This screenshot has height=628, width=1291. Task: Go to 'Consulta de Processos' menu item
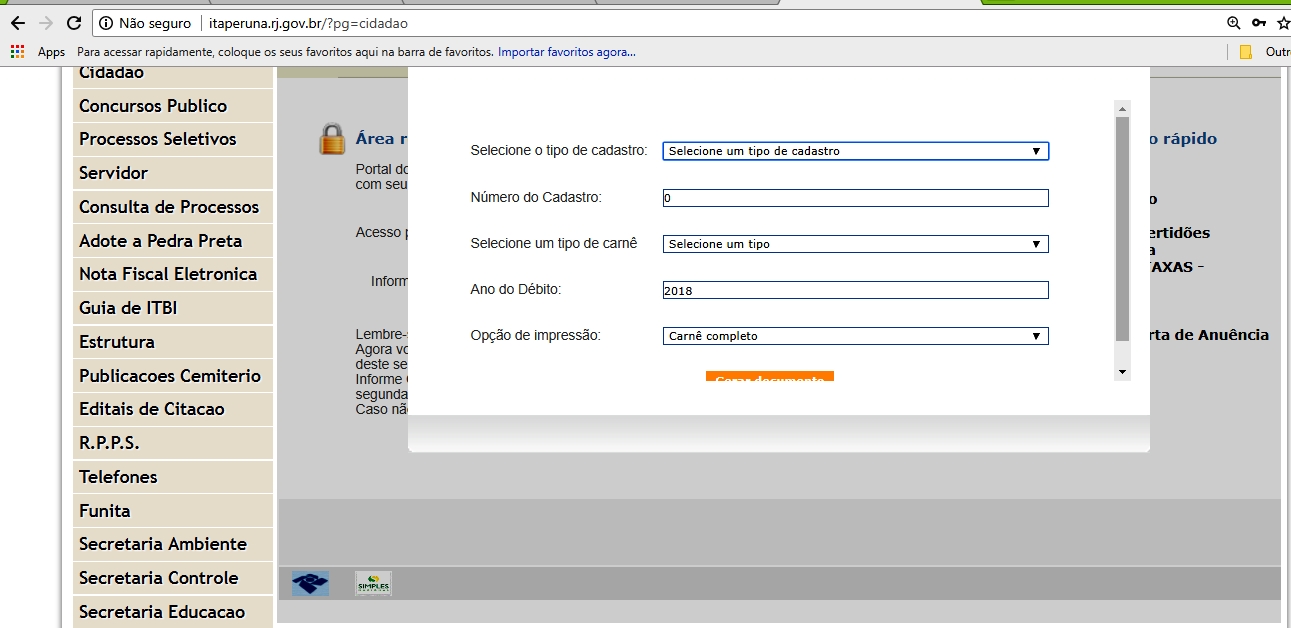coord(169,207)
